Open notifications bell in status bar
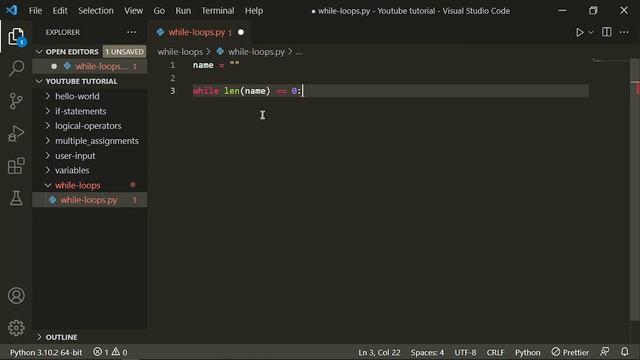 624,352
